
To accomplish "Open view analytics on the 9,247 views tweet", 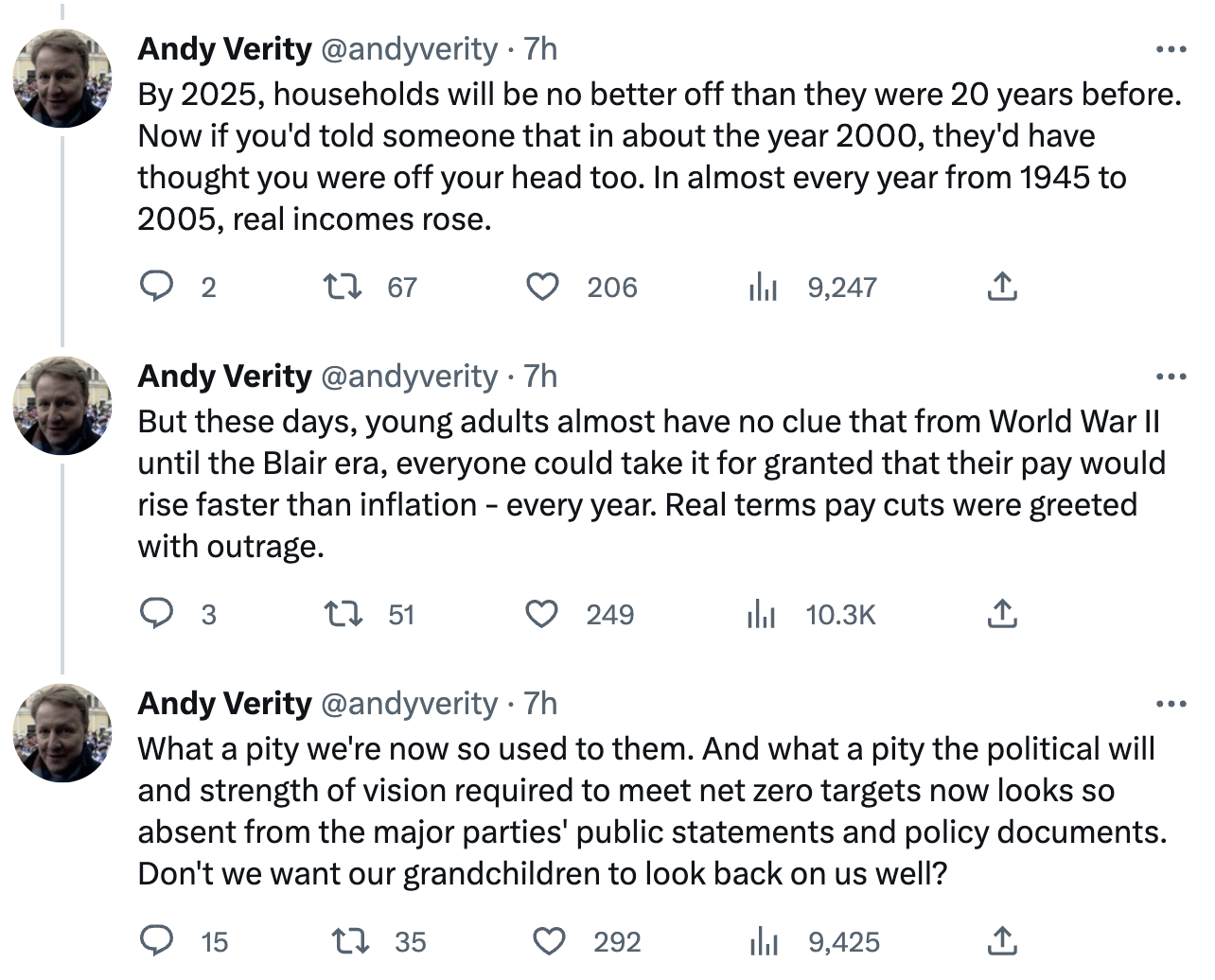I will 762,287.
